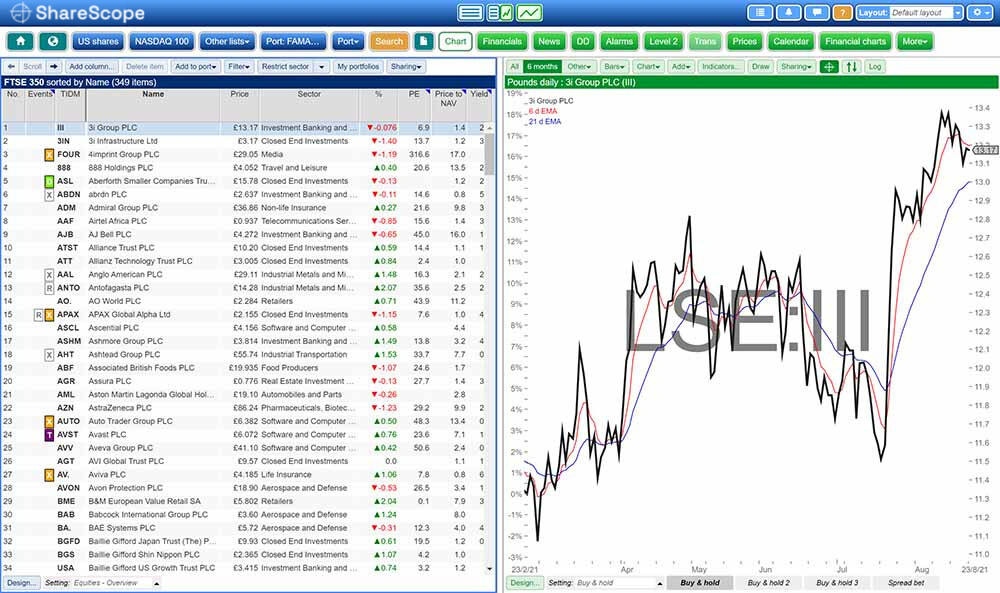The width and height of the screenshot is (1000, 593).
Task: Expand the Bars chart style dropdown
Action: pyautogui.click(x=615, y=67)
